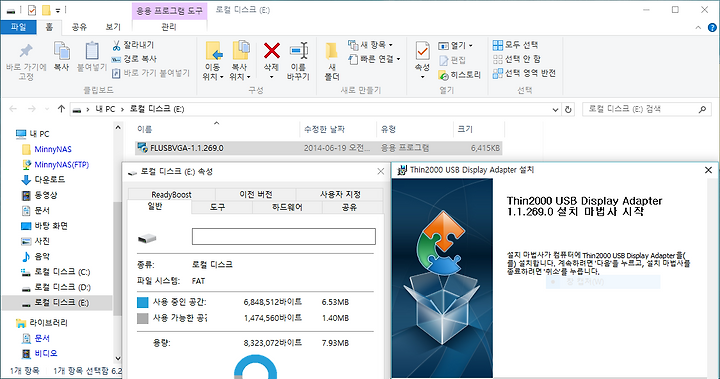The image size is (720, 379).
Task: Collapse the ribbon with chevron
Action: tap(698, 28)
